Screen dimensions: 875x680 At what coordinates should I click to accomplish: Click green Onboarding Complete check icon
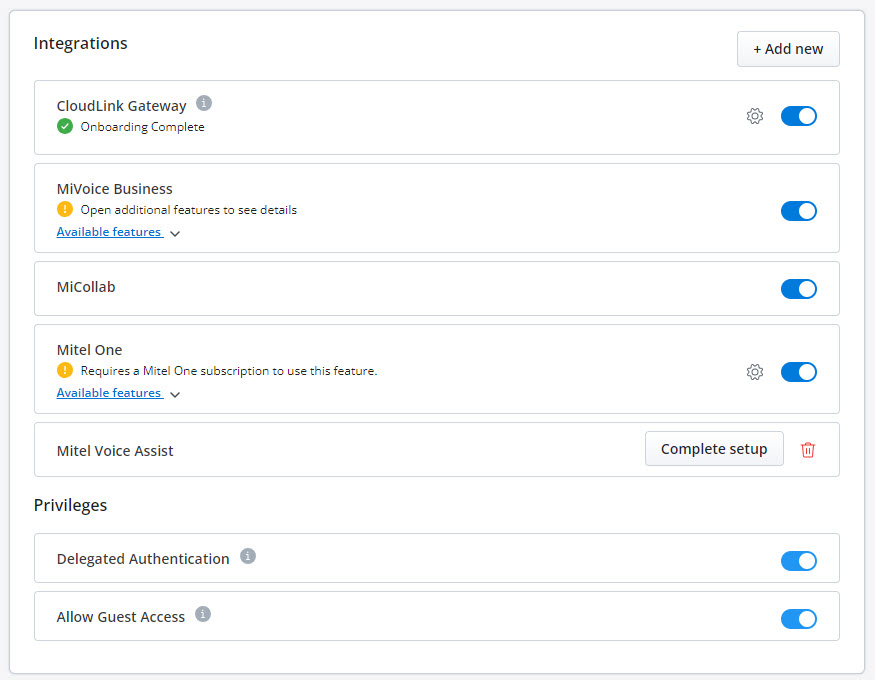(65, 127)
